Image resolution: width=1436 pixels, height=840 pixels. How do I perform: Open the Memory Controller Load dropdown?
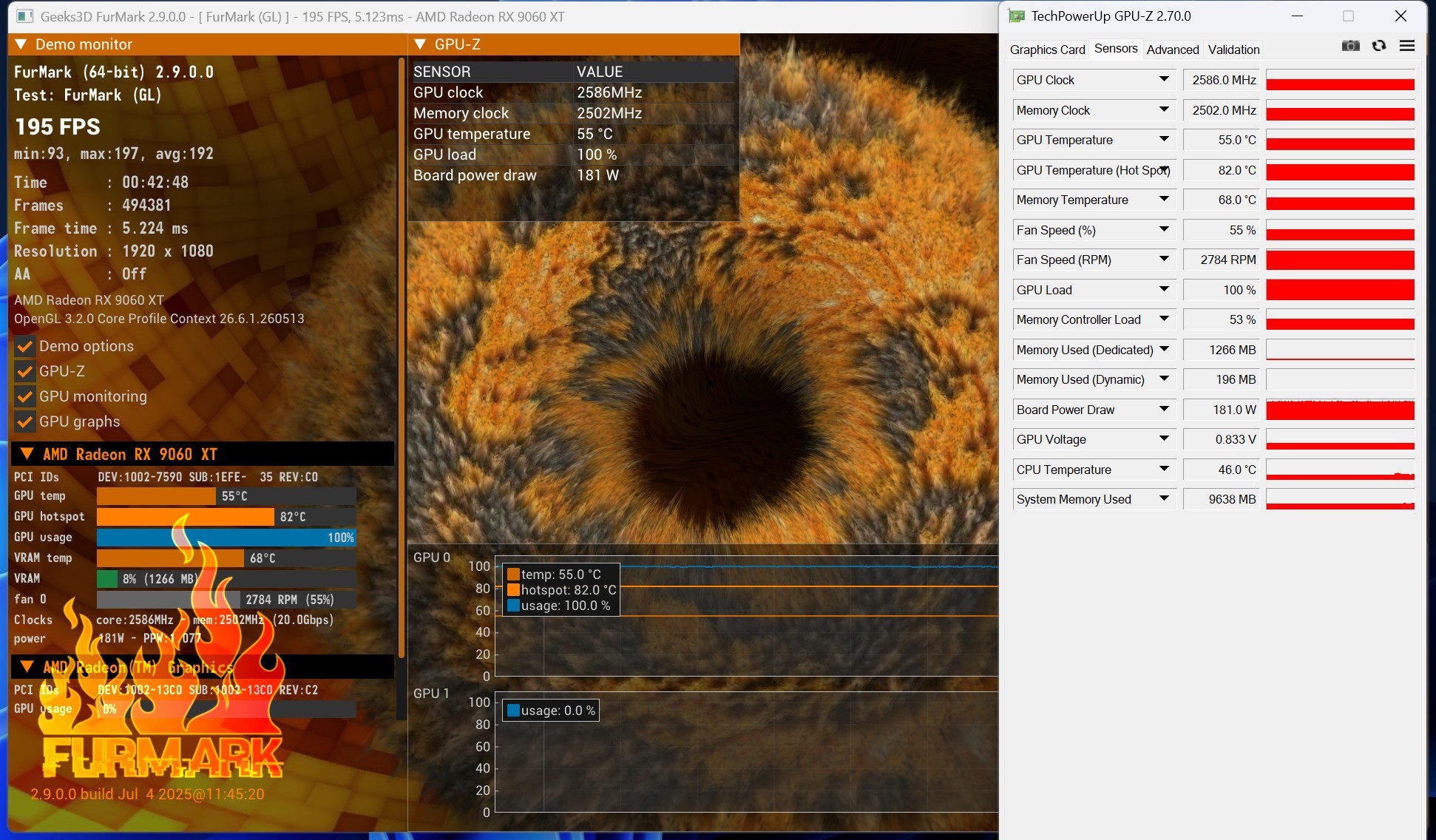pos(1164,319)
